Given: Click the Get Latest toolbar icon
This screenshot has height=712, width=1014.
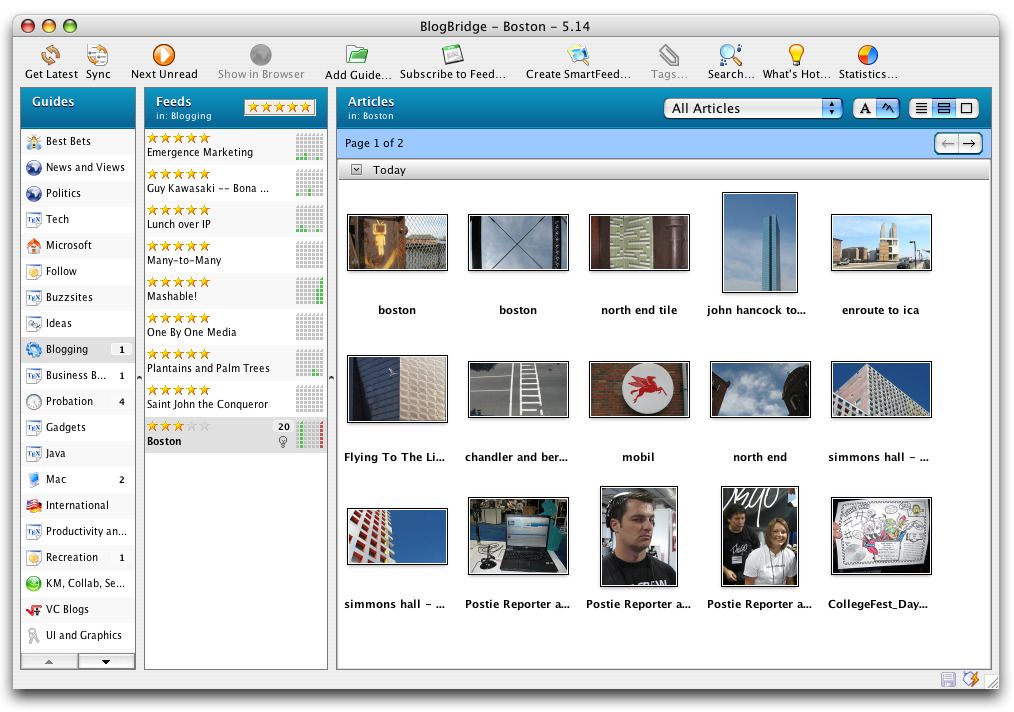Looking at the screenshot, I should point(50,55).
